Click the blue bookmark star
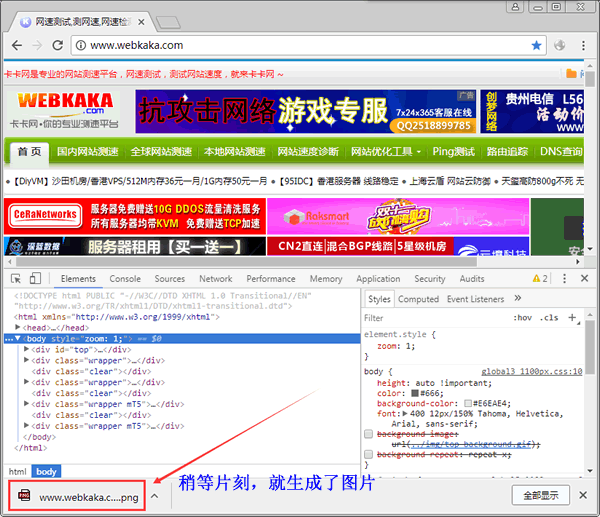The height and width of the screenshot is (517, 600). [536, 46]
